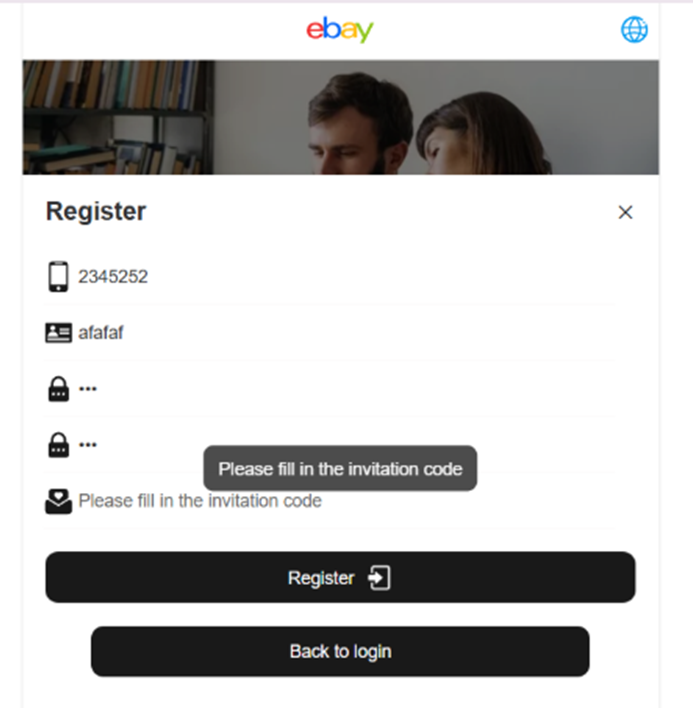Click the mobile phone icon
Screen dimensions: 693x708
pyautogui.click(x=58, y=276)
